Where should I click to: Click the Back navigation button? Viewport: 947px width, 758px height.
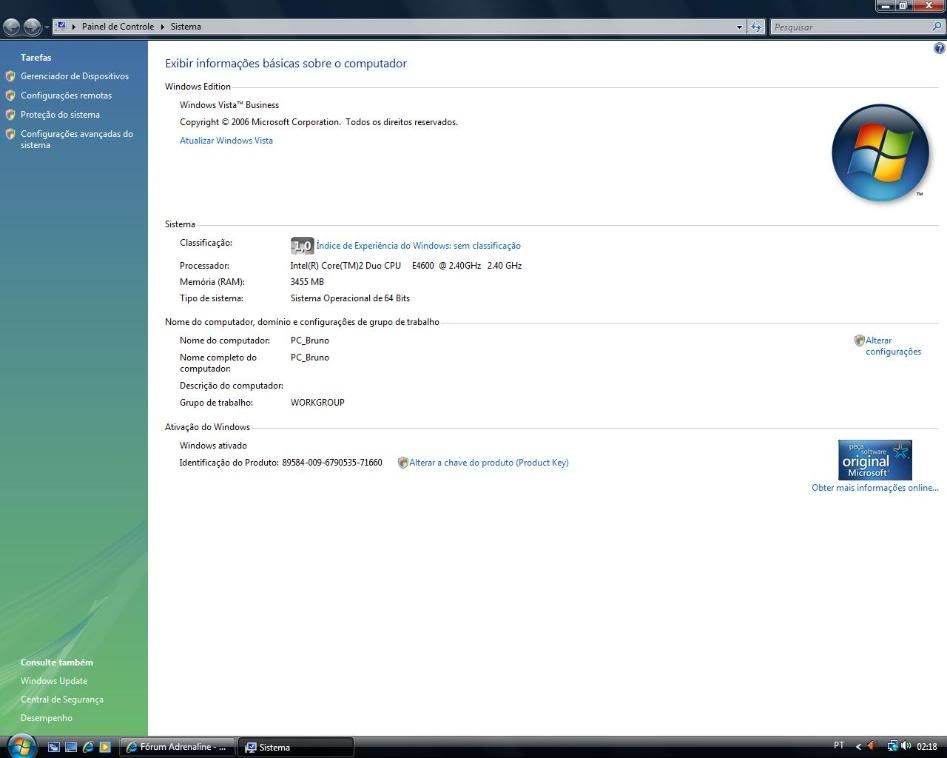tap(11, 27)
